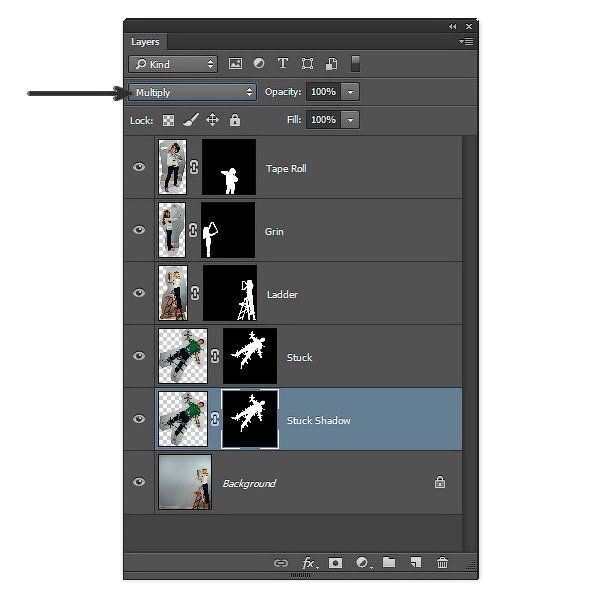Open the Kind filter type dropdown
Viewport: 600px width, 603px height.
point(173,64)
